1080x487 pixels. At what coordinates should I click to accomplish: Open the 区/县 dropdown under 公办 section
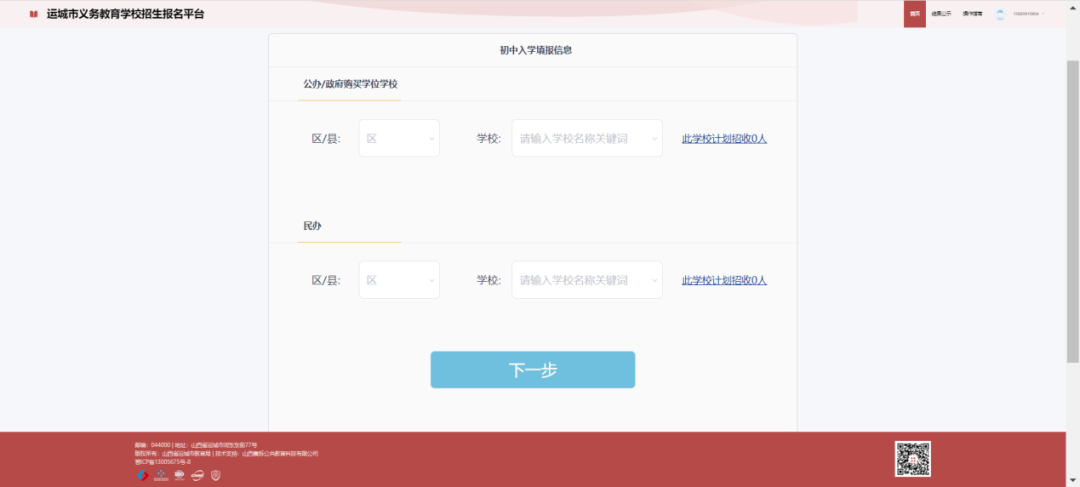coord(399,139)
